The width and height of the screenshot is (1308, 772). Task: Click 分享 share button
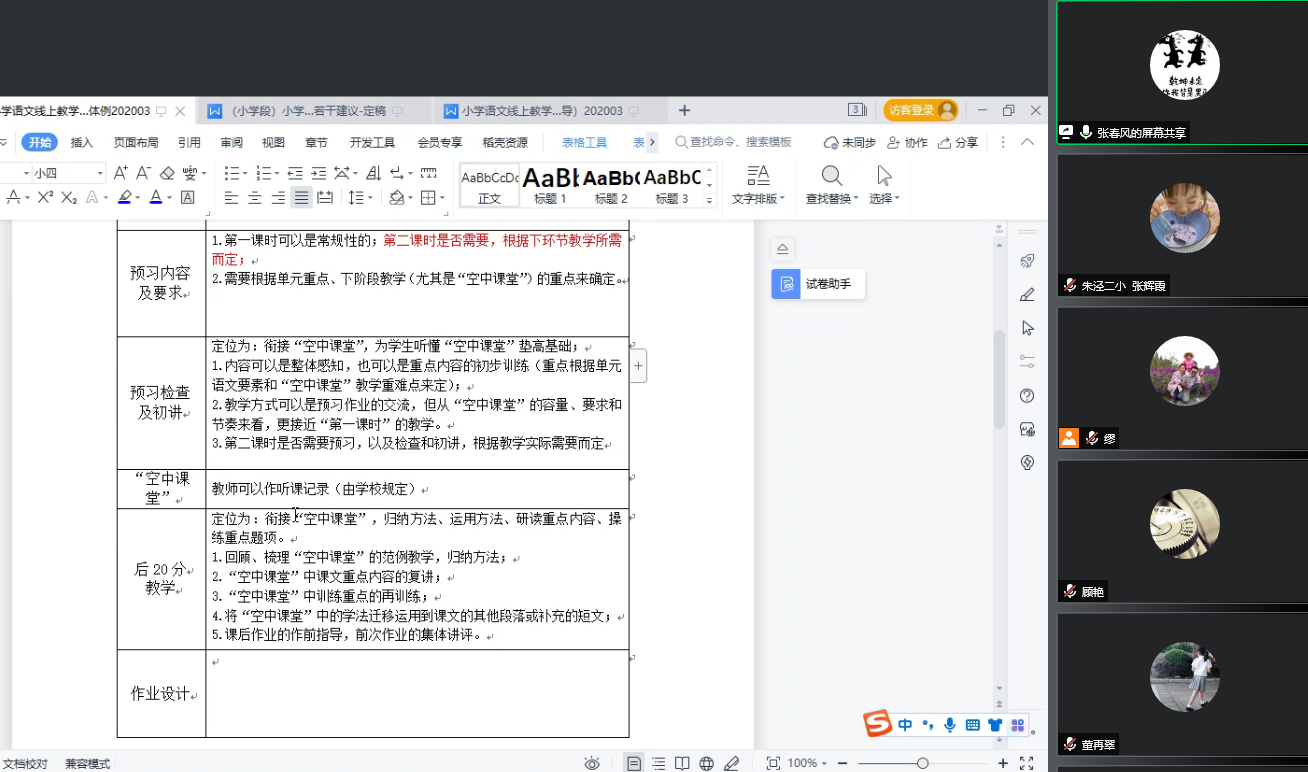(958, 142)
